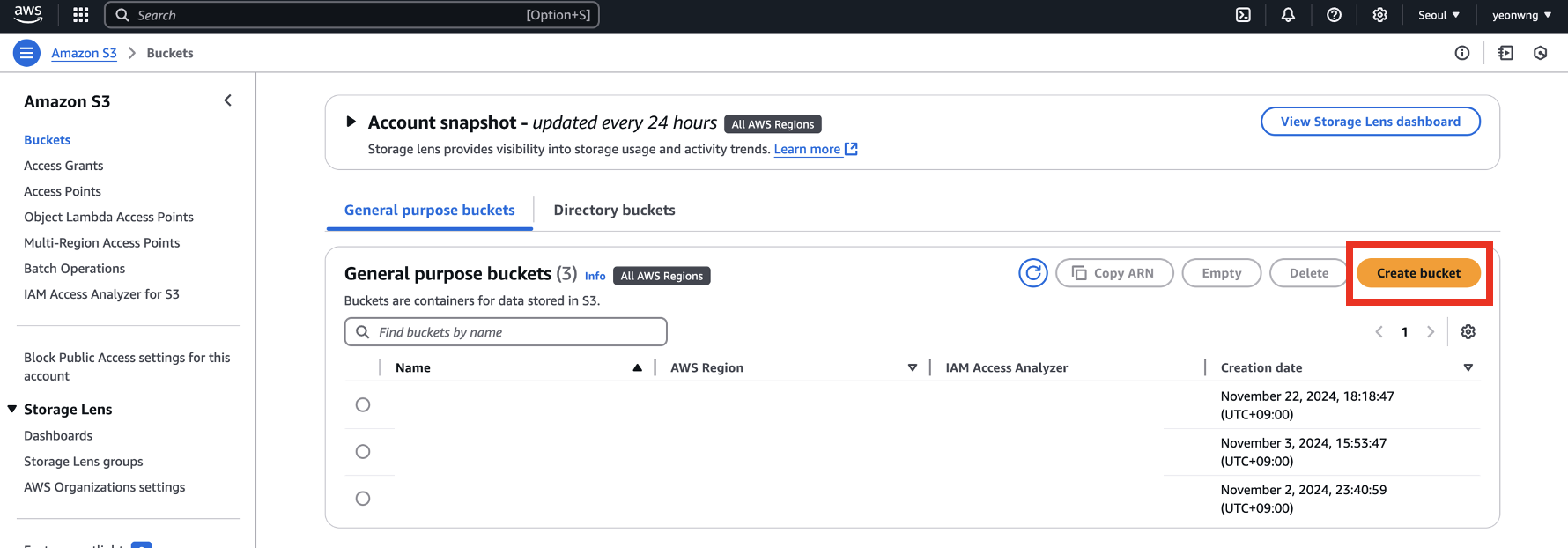Focus the top Search bar

351,15
